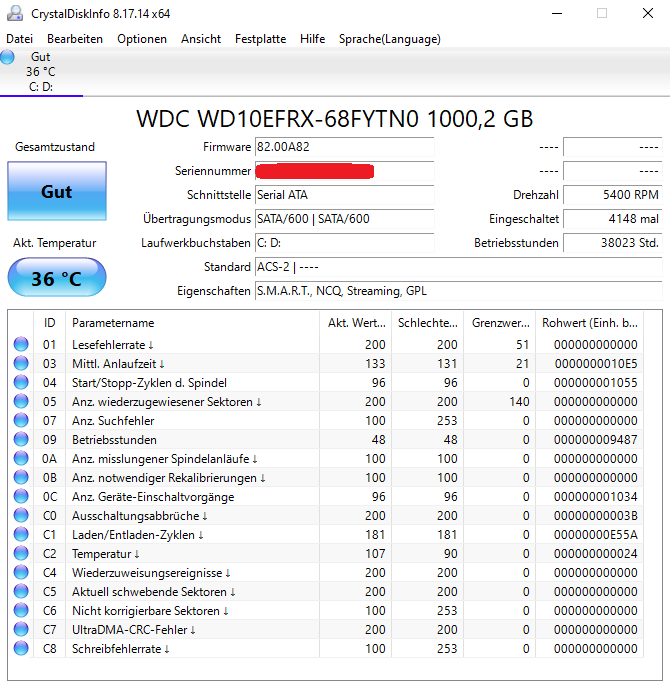Click raw value 000000009487
This screenshot has height=688, width=670.
click(595, 440)
